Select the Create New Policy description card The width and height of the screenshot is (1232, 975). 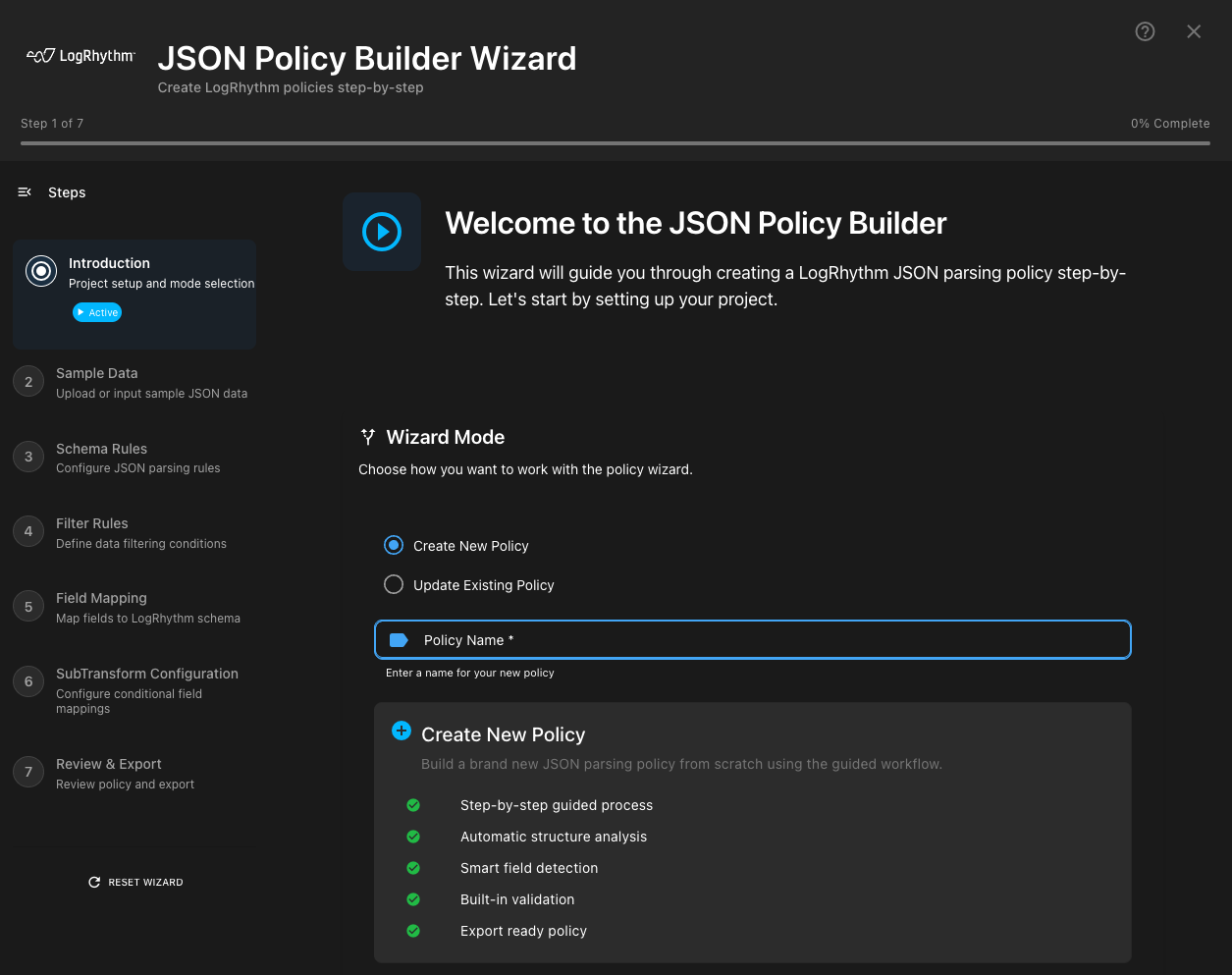click(752, 832)
